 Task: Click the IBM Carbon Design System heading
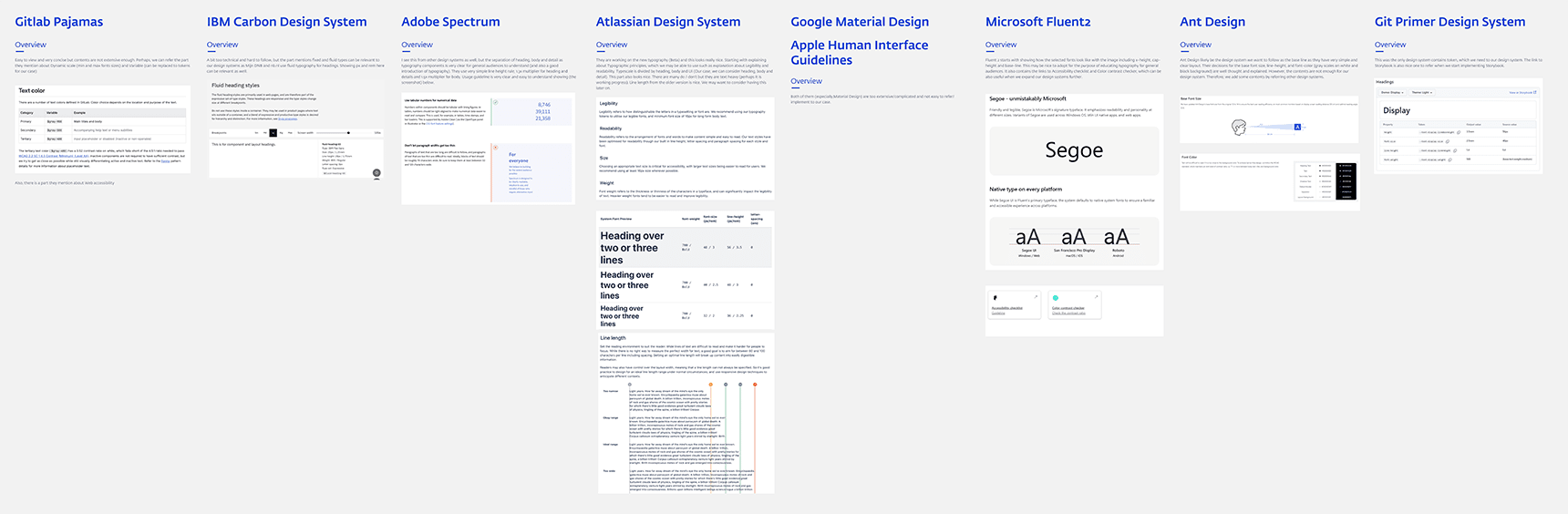[x=286, y=22]
